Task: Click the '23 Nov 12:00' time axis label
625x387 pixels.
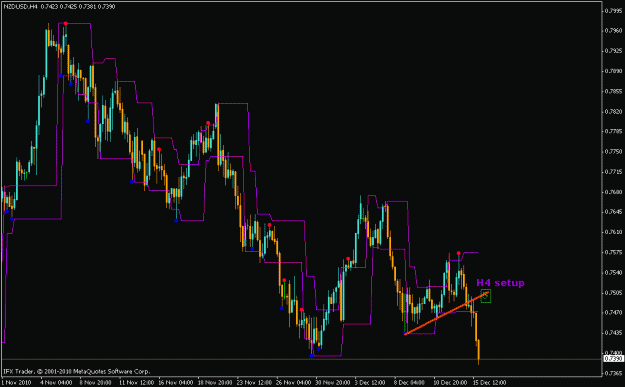Action: pyautogui.click(x=254, y=383)
